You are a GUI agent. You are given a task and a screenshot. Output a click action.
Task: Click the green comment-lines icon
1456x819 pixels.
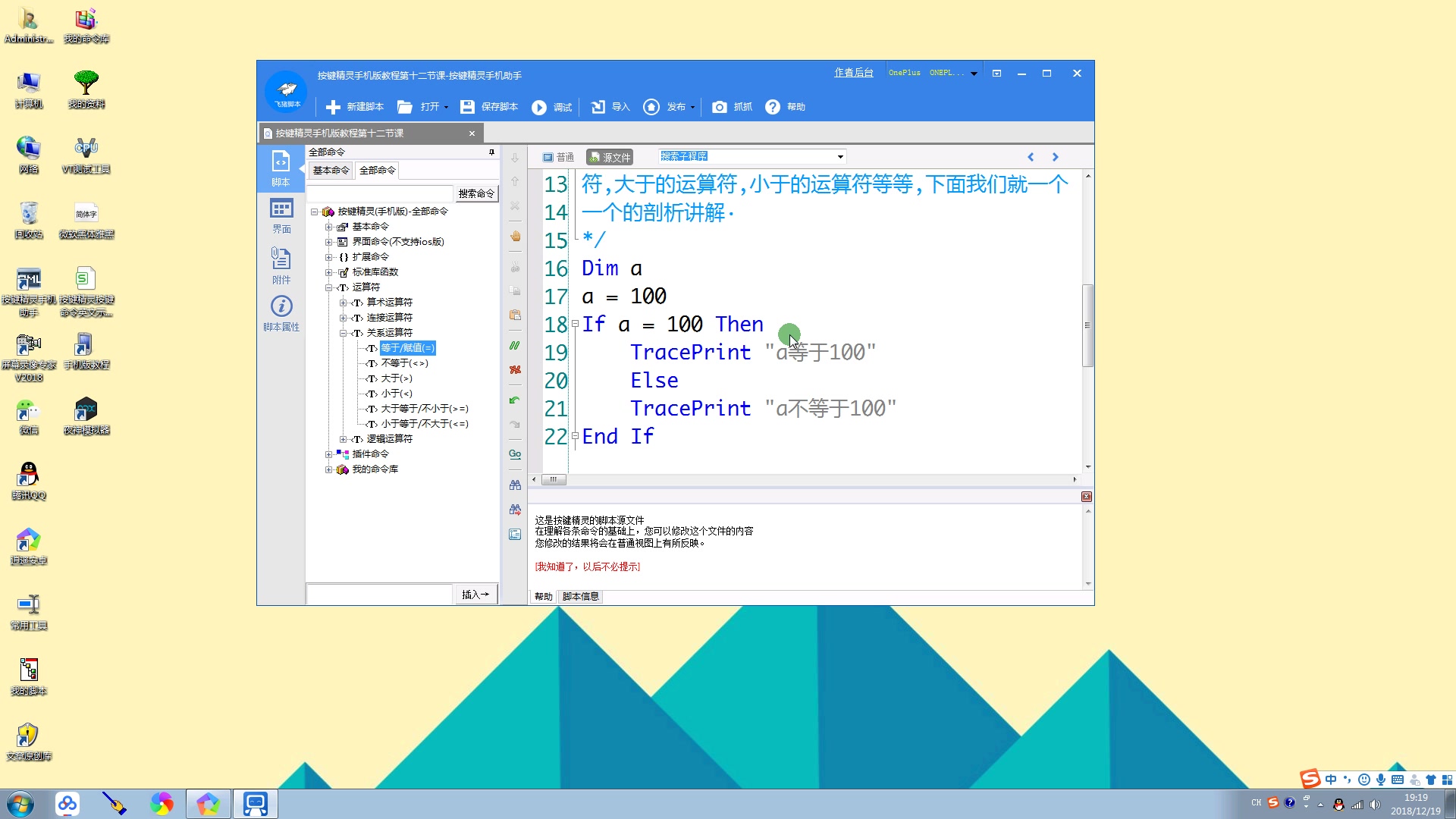pos(515,345)
